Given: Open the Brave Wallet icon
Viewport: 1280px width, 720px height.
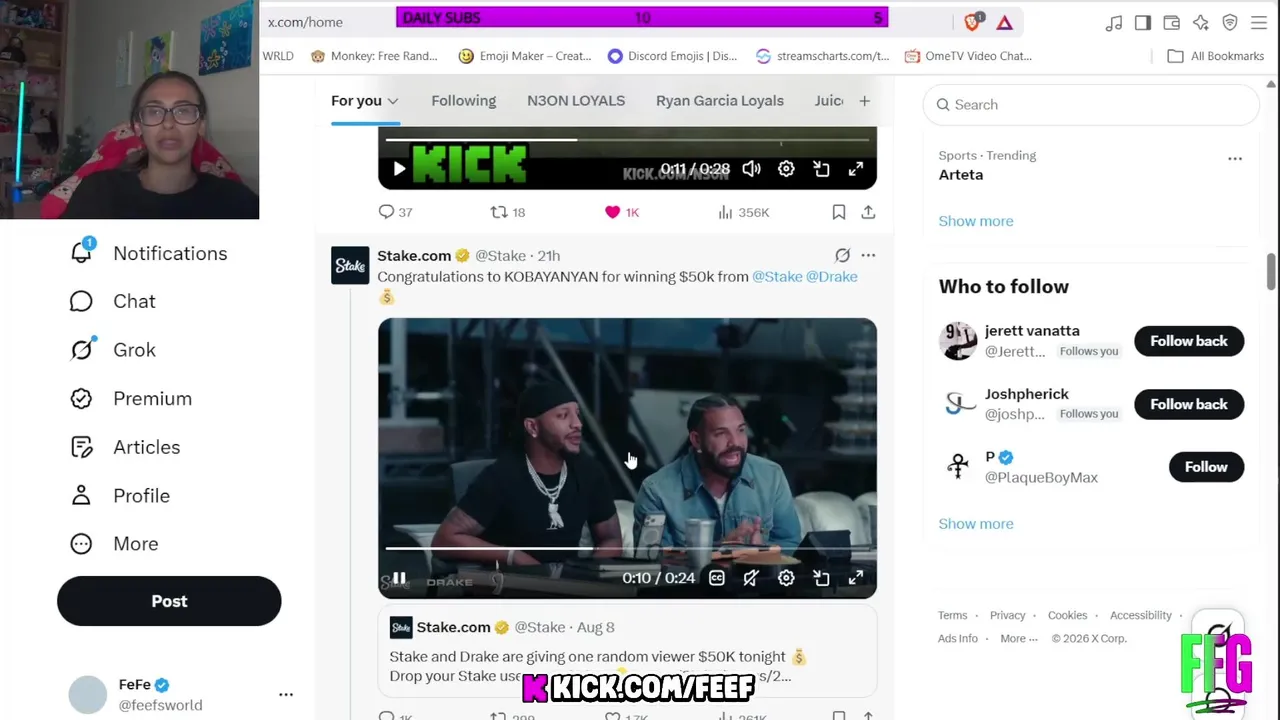Looking at the screenshot, I should (1171, 23).
